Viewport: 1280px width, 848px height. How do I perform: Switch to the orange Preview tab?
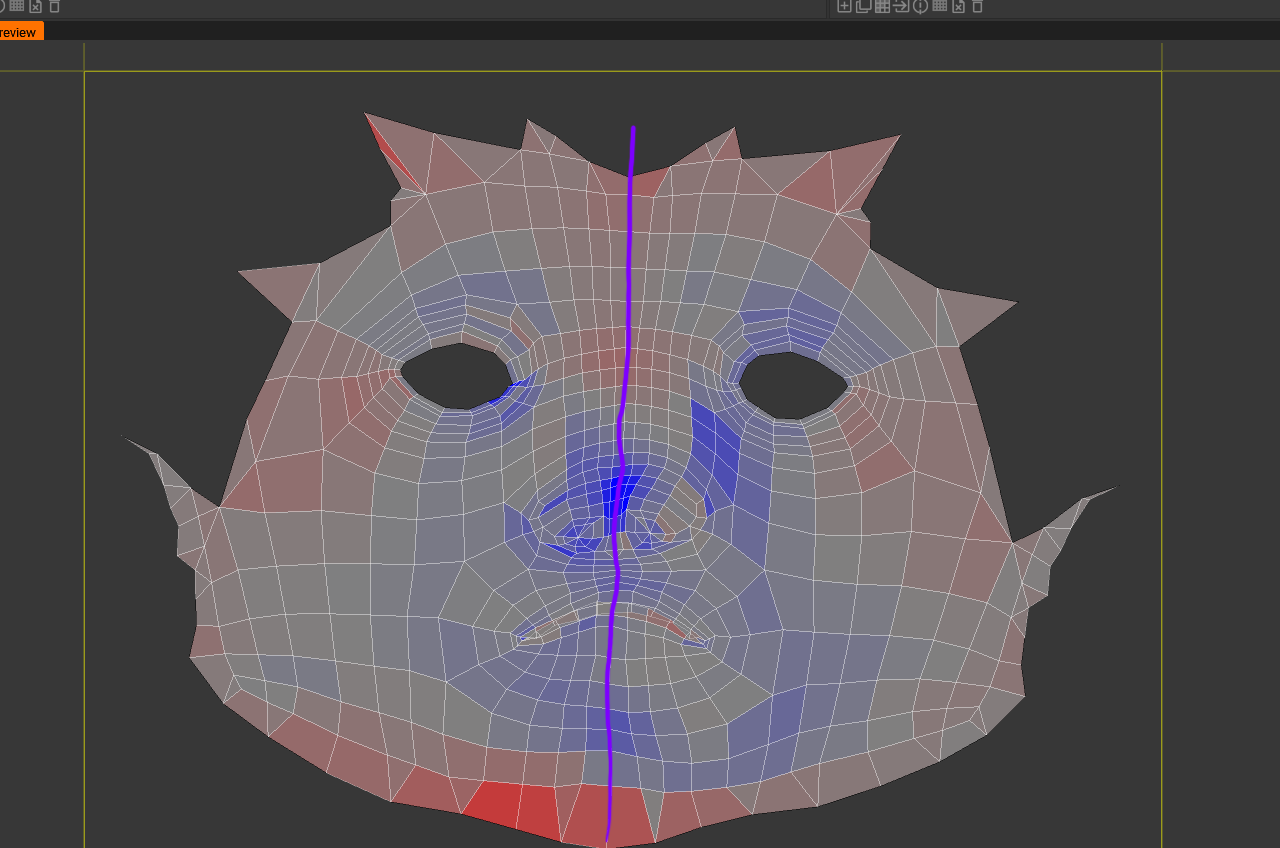tap(20, 32)
